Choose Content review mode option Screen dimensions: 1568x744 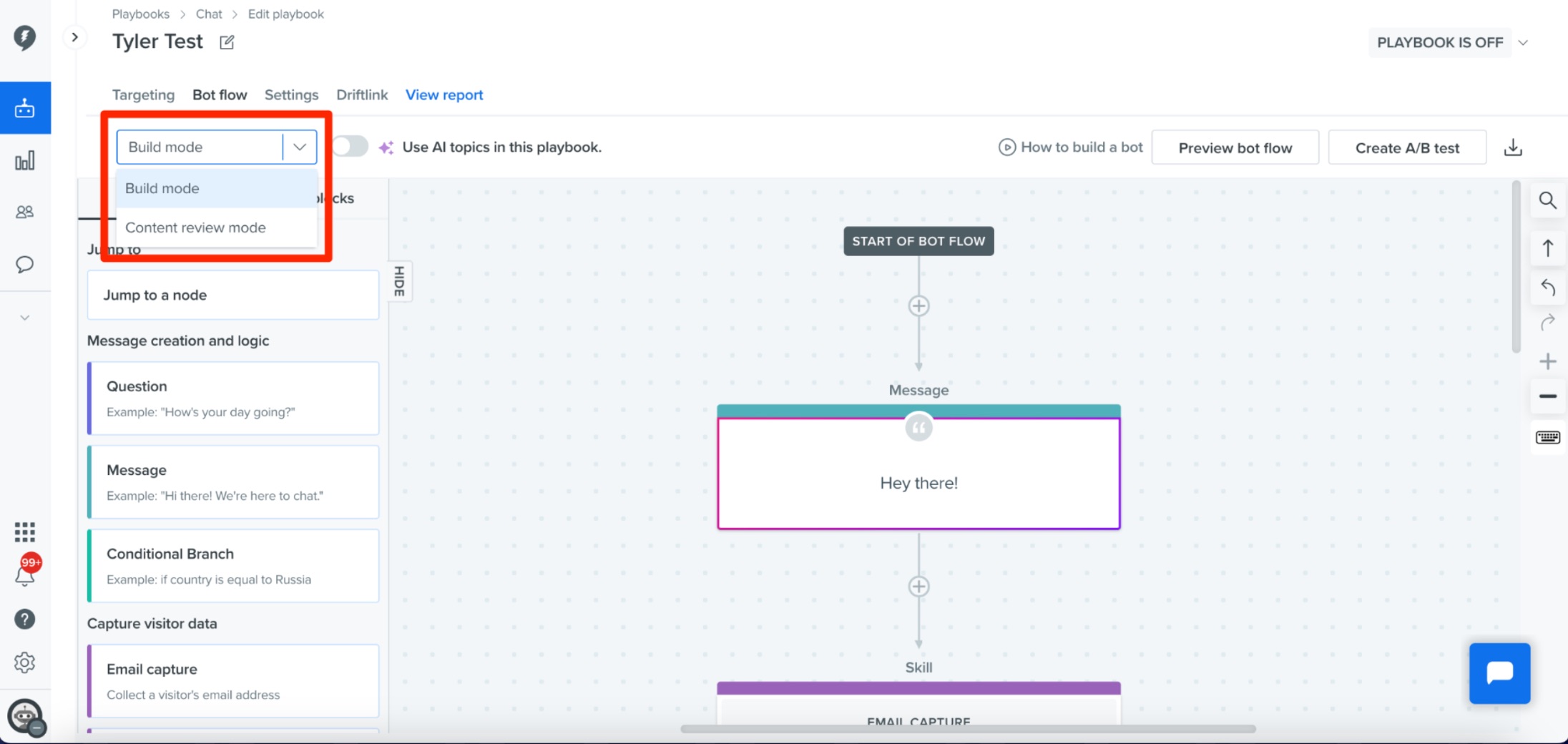pyautogui.click(x=216, y=227)
